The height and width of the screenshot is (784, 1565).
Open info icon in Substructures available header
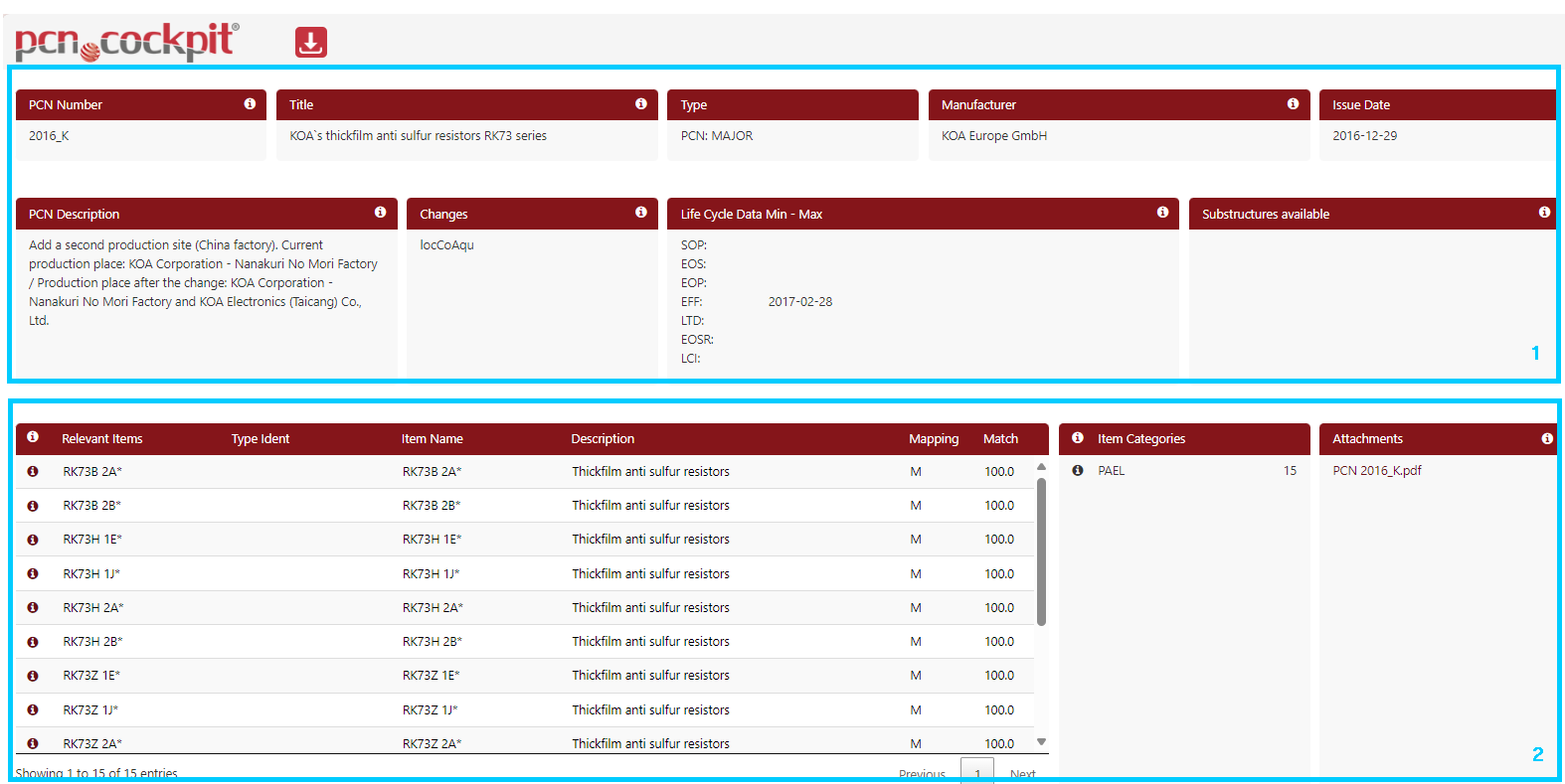[1544, 213]
